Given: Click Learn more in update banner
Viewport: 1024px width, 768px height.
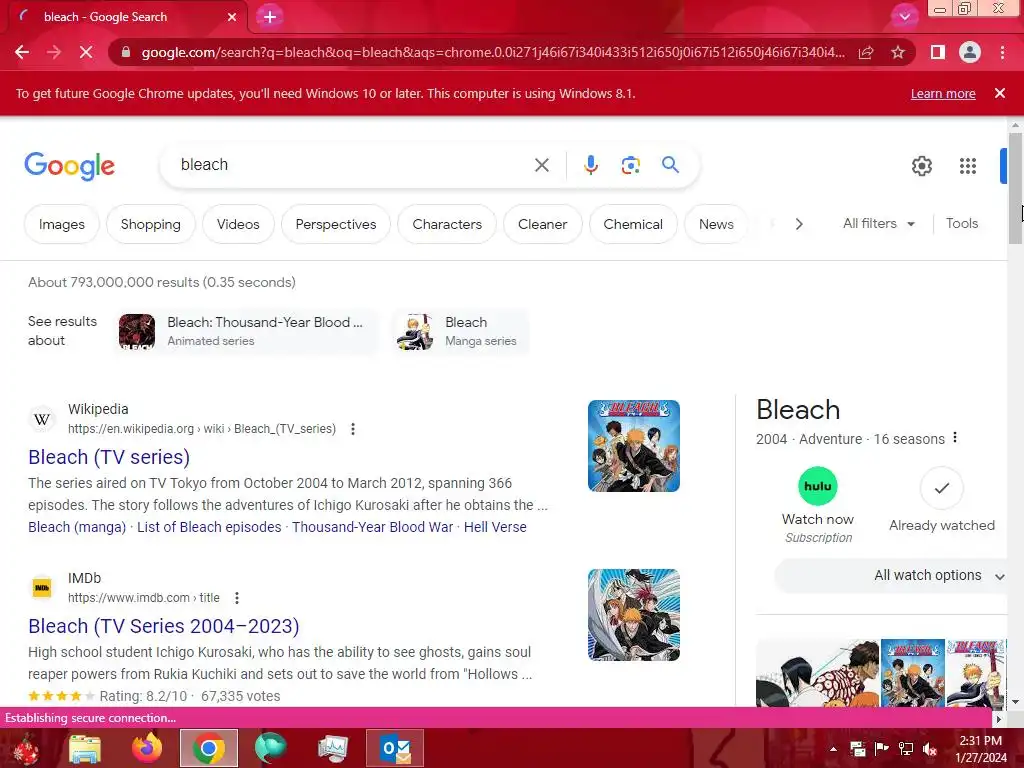Looking at the screenshot, I should (943, 93).
